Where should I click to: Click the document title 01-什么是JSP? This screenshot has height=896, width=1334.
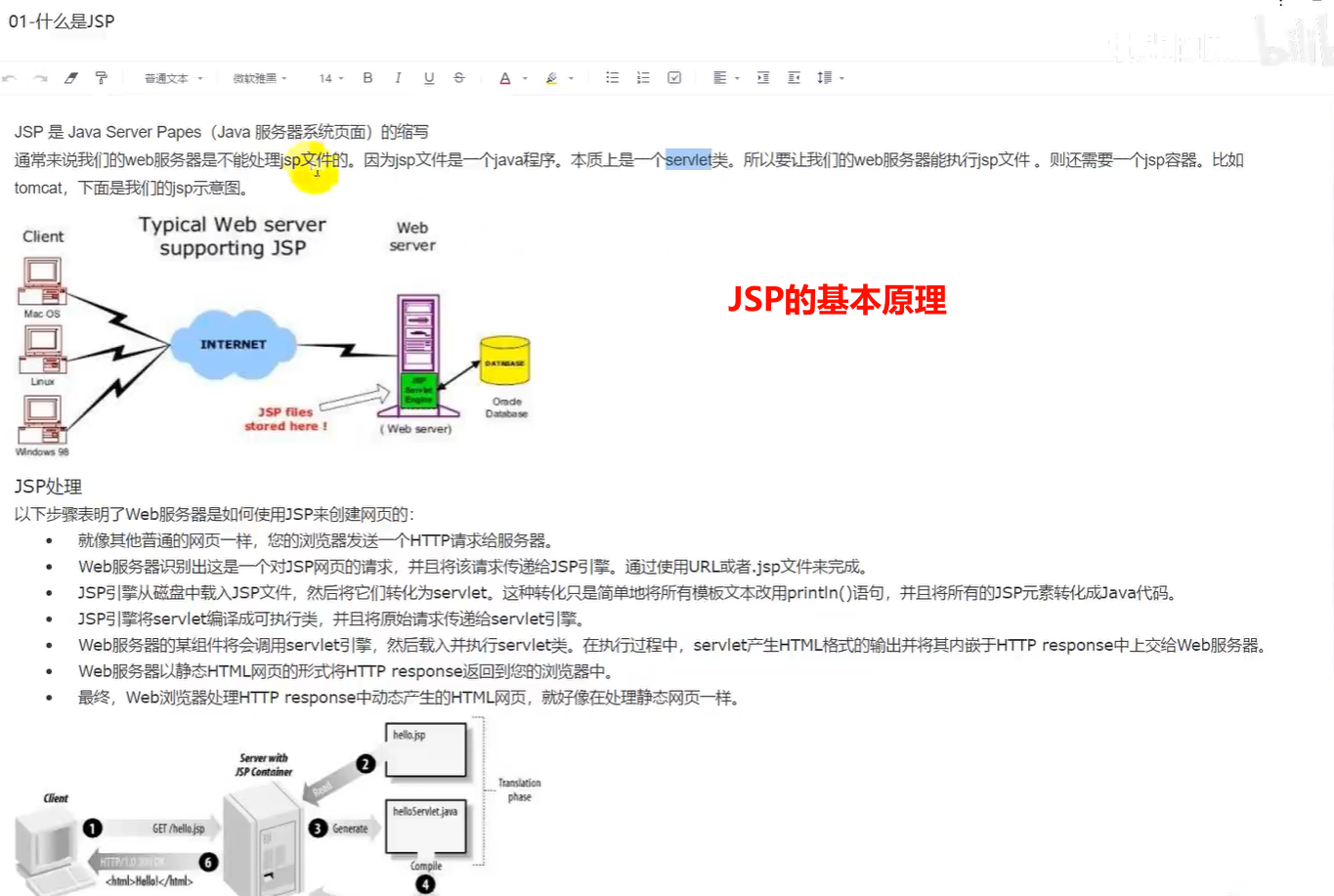[62, 21]
